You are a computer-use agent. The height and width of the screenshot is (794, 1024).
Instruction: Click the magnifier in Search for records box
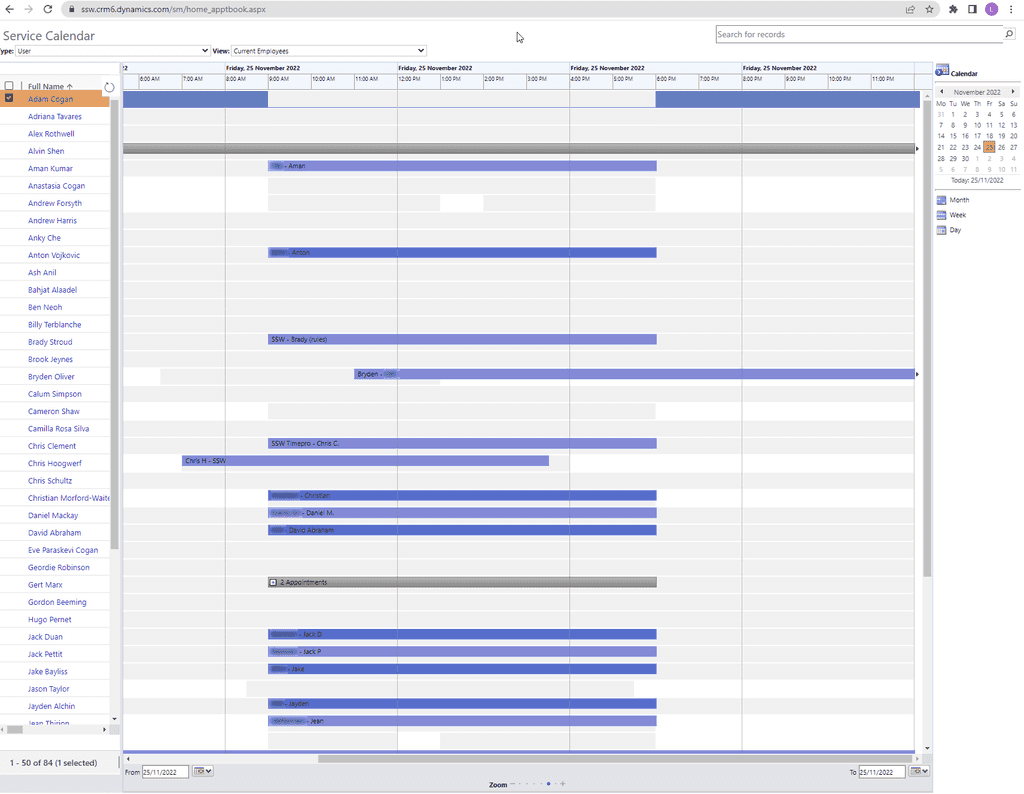click(x=1007, y=33)
